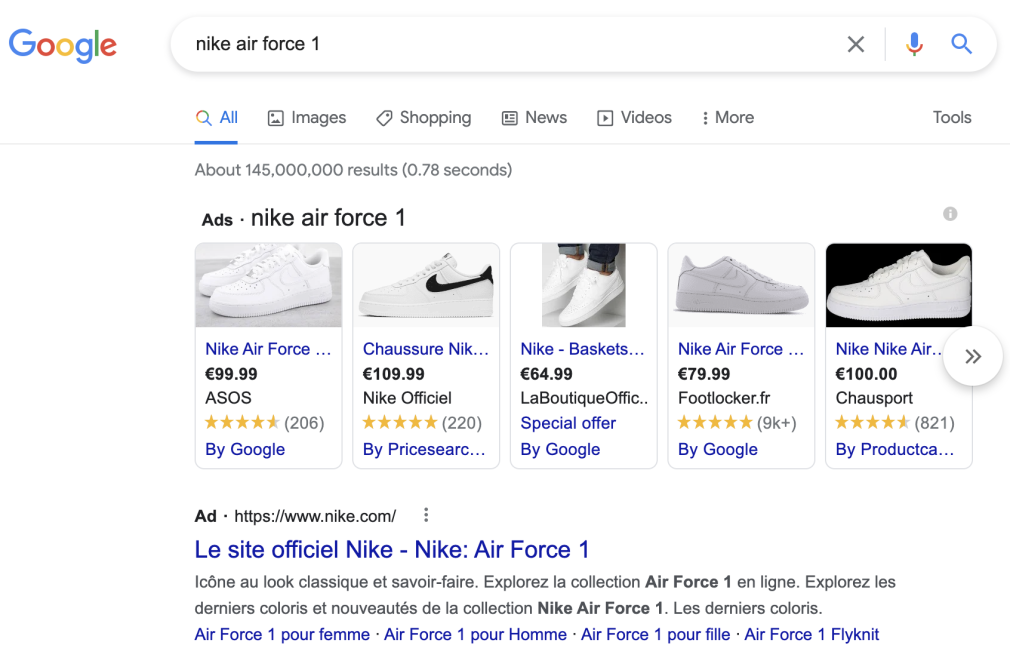Screen dimensions: 1010x664
Task: Submit search with magnifying glass icon
Action: (x=962, y=44)
